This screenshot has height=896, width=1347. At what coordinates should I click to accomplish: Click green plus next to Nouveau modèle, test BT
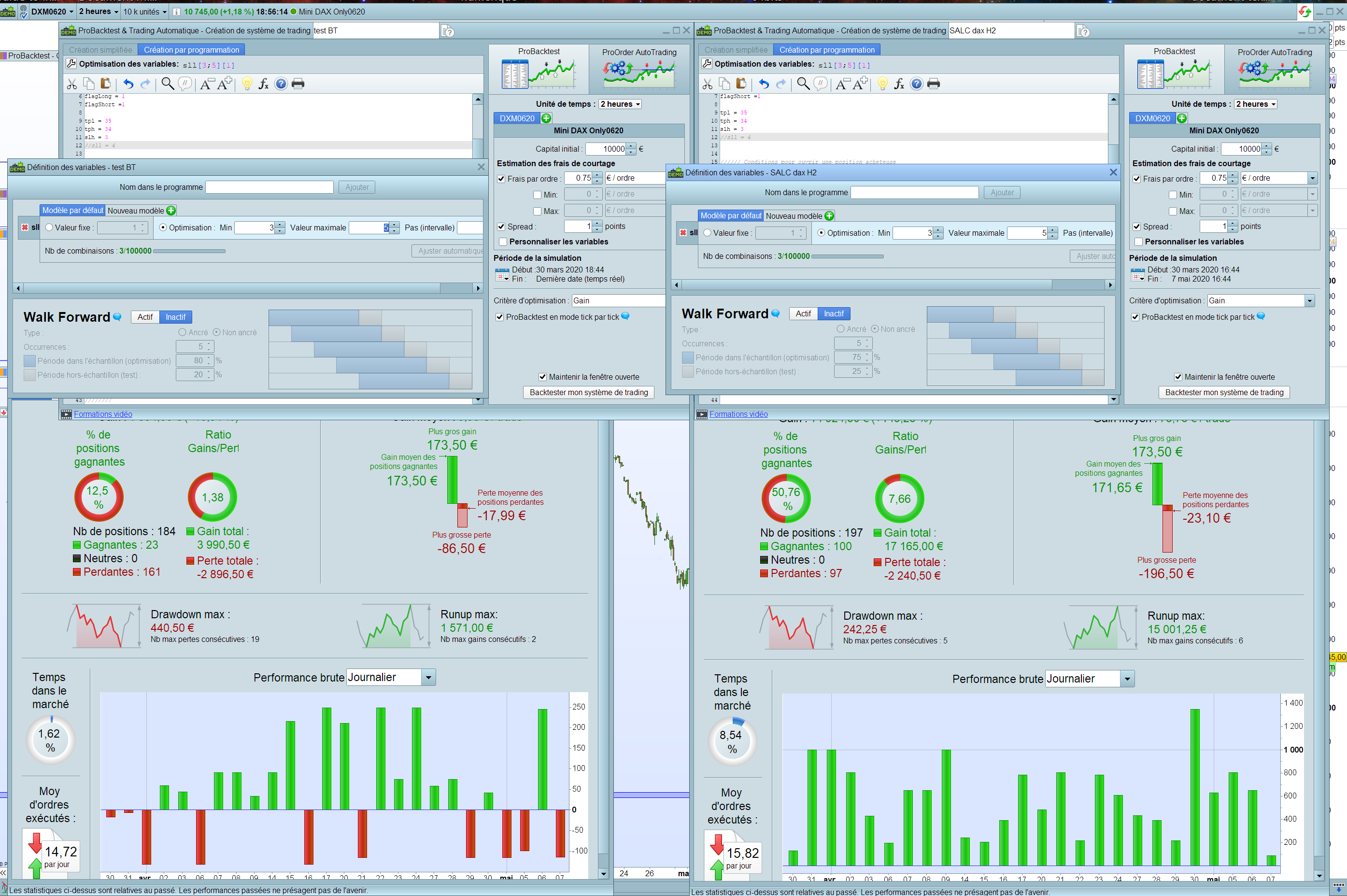(x=171, y=211)
